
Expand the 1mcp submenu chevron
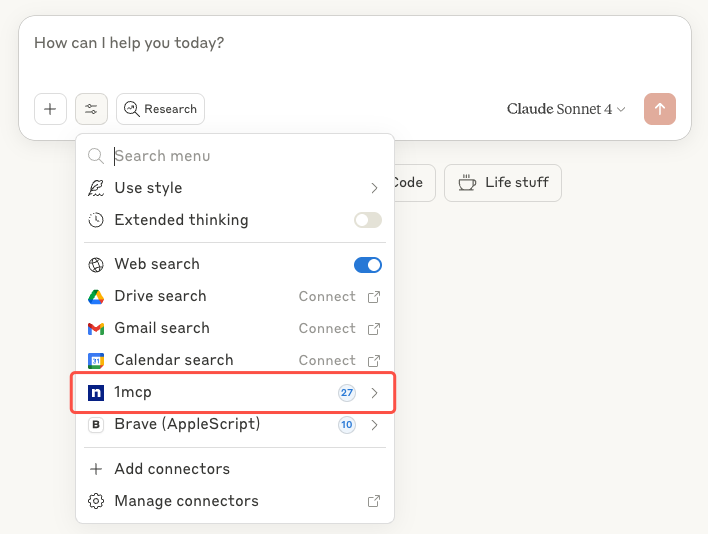click(374, 393)
